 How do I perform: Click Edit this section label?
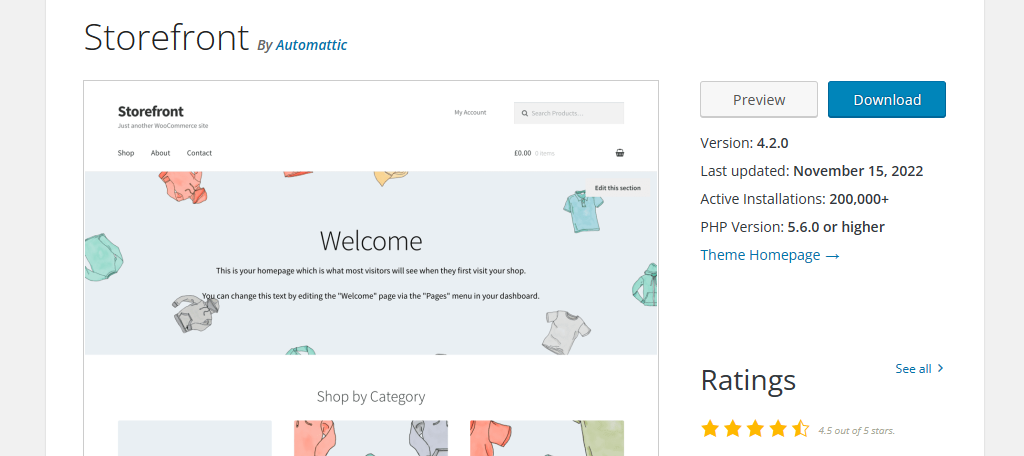click(x=618, y=188)
